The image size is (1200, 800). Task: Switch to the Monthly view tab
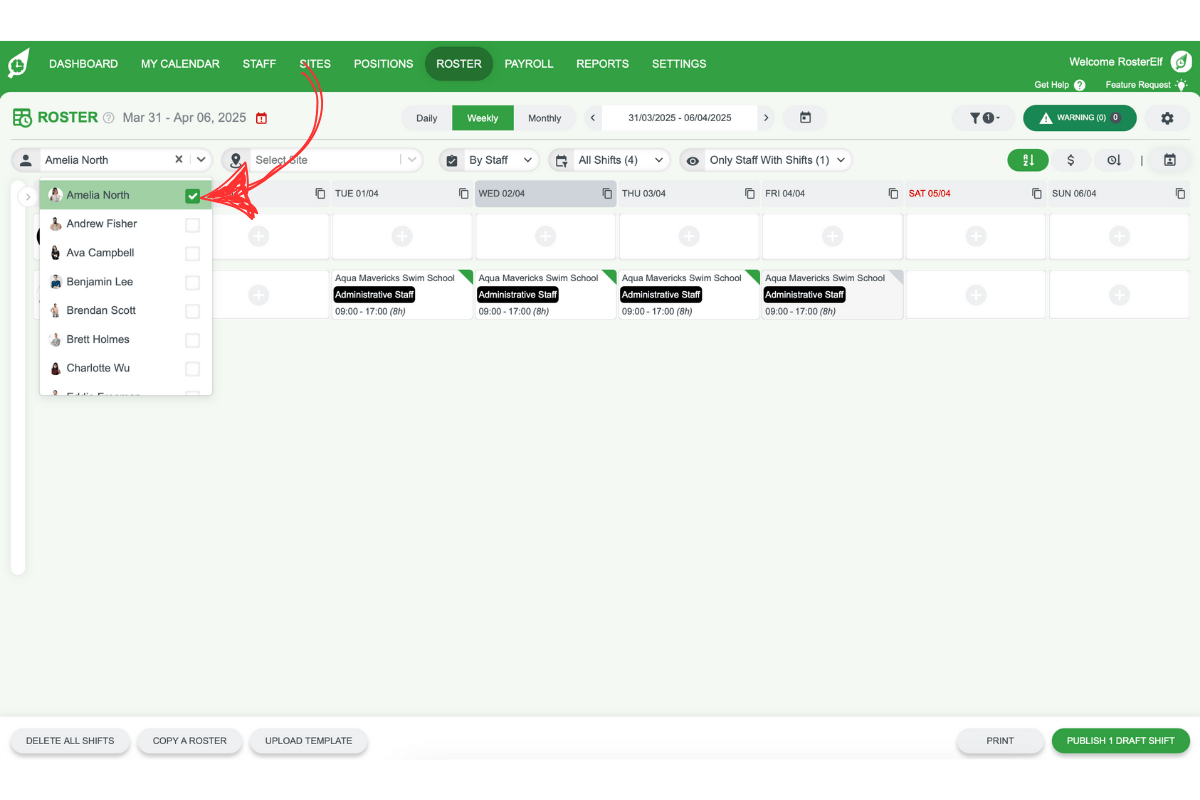coord(544,118)
